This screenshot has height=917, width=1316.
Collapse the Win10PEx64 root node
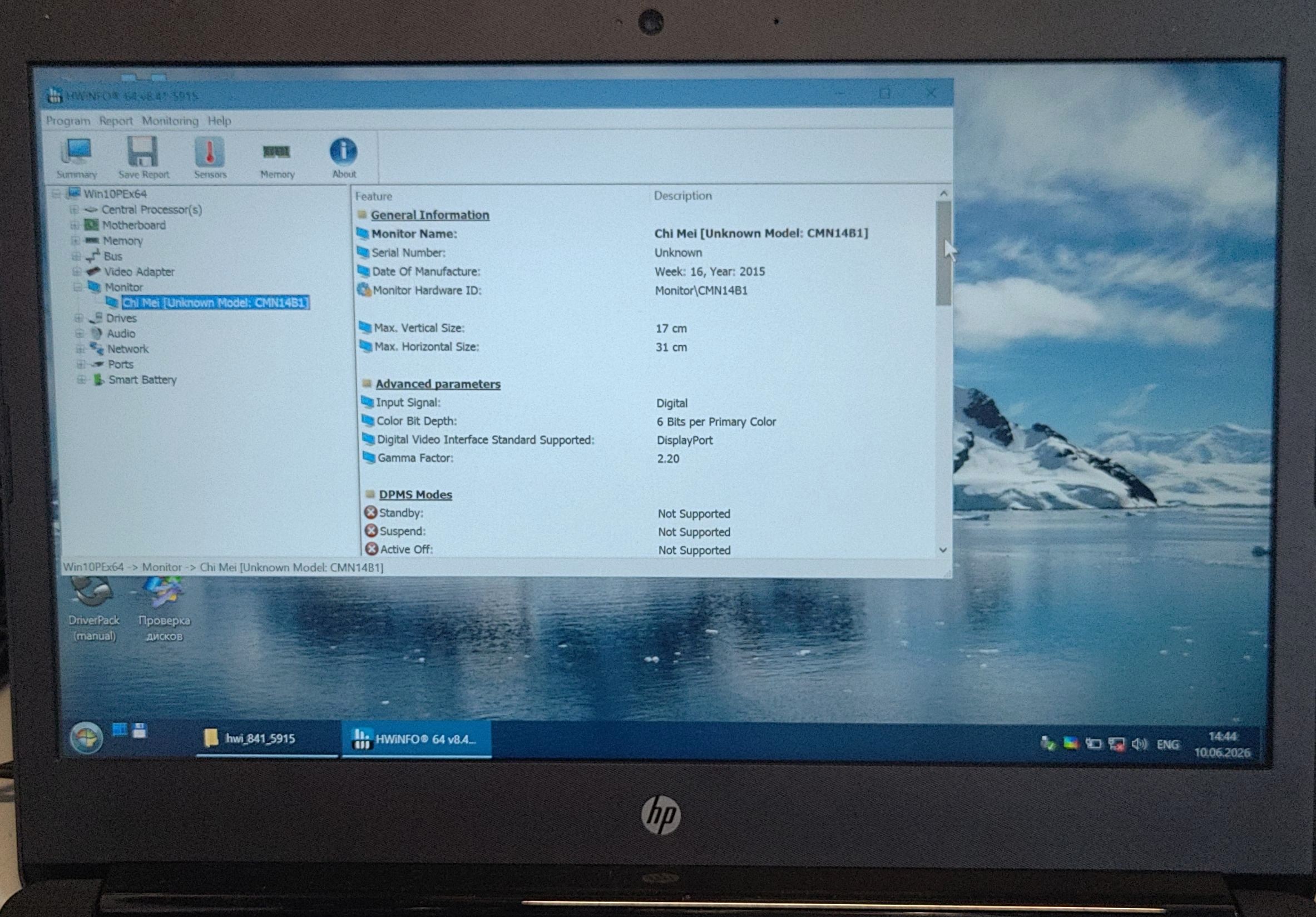[56, 194]
